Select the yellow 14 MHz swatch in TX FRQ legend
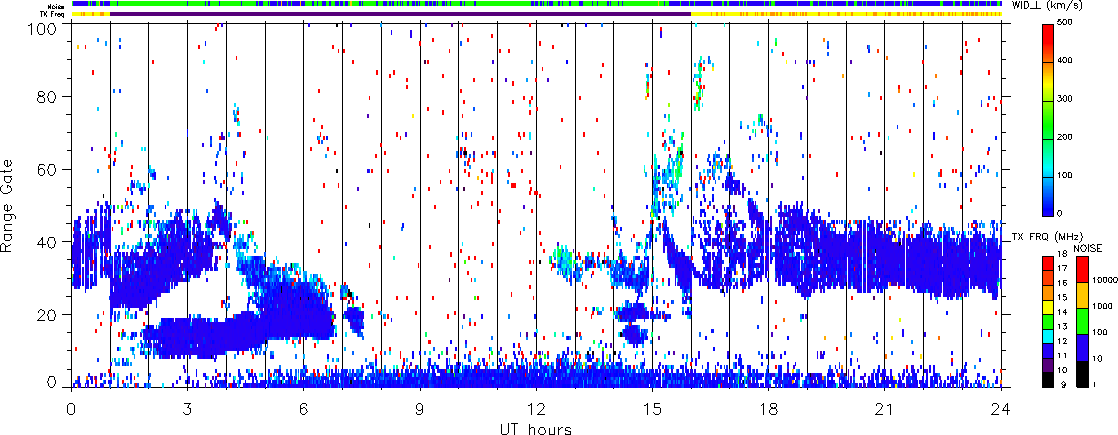 coord(1047,307)
